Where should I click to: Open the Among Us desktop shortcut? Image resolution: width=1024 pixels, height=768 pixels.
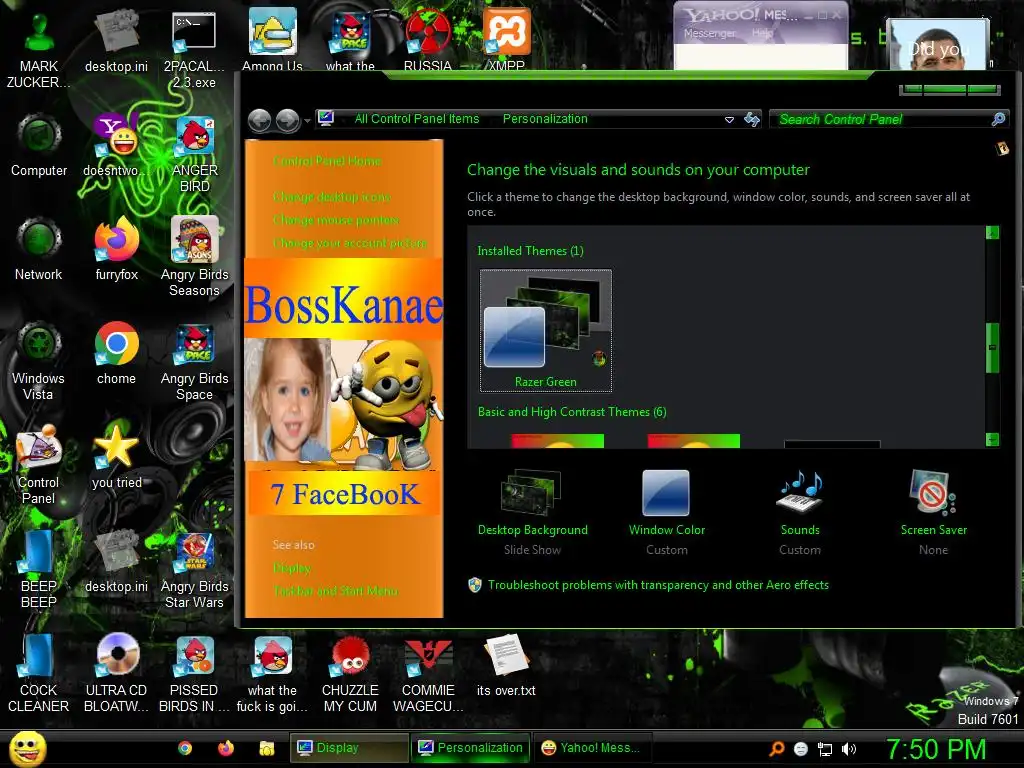click(272, 39)
